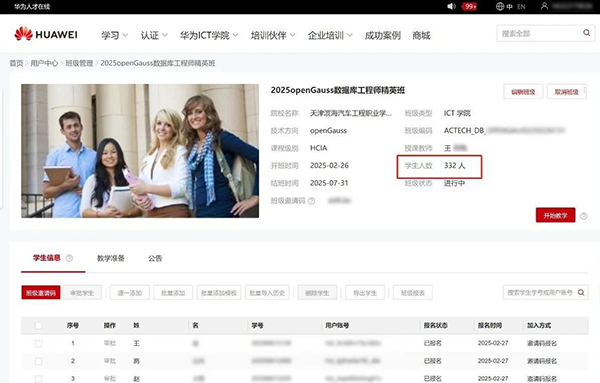Check the checkbox for row 3 赵
This screenshot has width=600, height=383.
38,379
